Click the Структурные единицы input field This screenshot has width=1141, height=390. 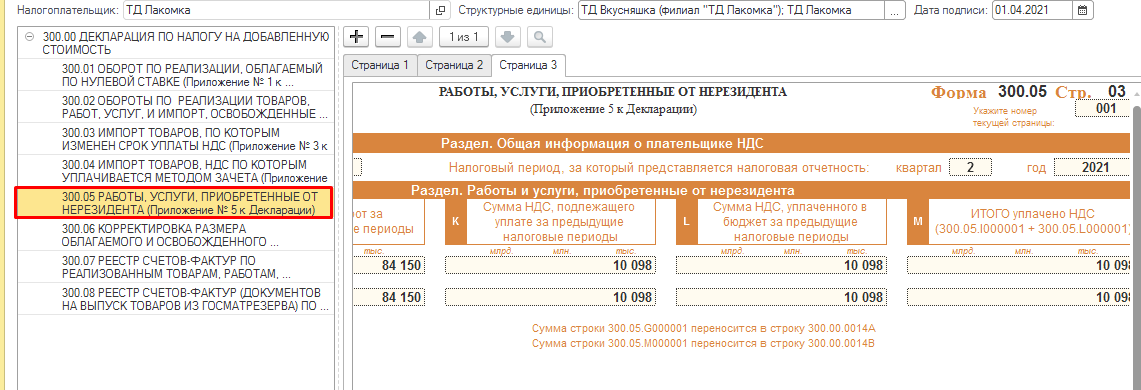coord(731,11)
